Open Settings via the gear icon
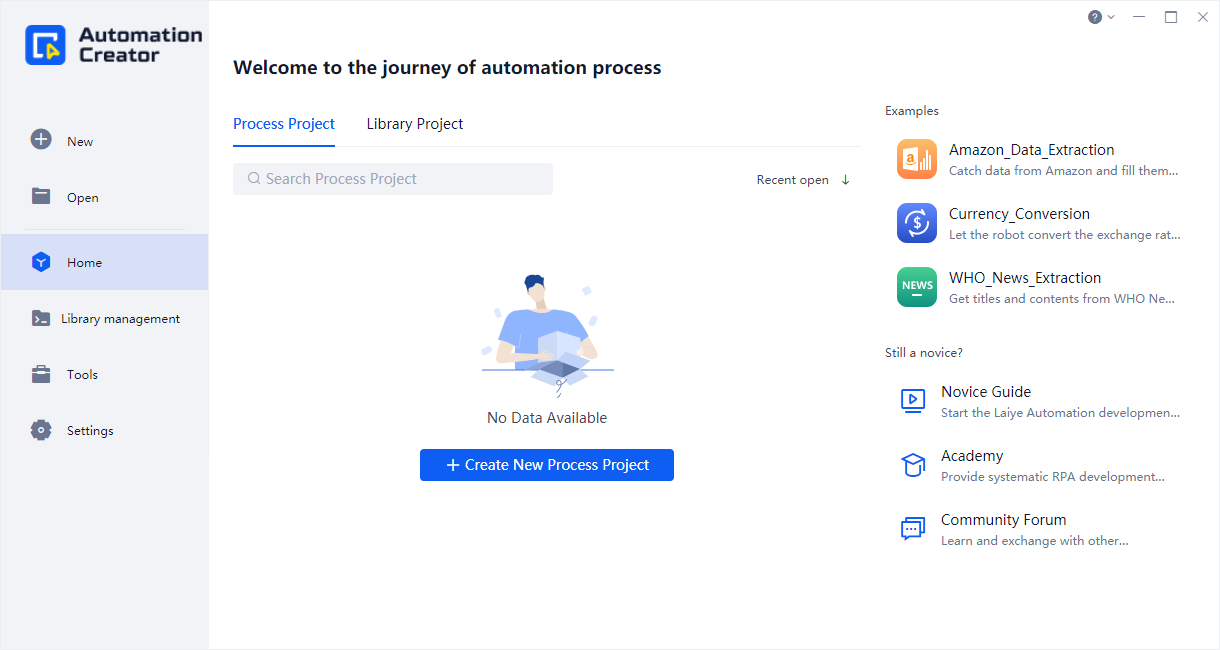The height and width of the screenshot is (650, 1220). 41,430
